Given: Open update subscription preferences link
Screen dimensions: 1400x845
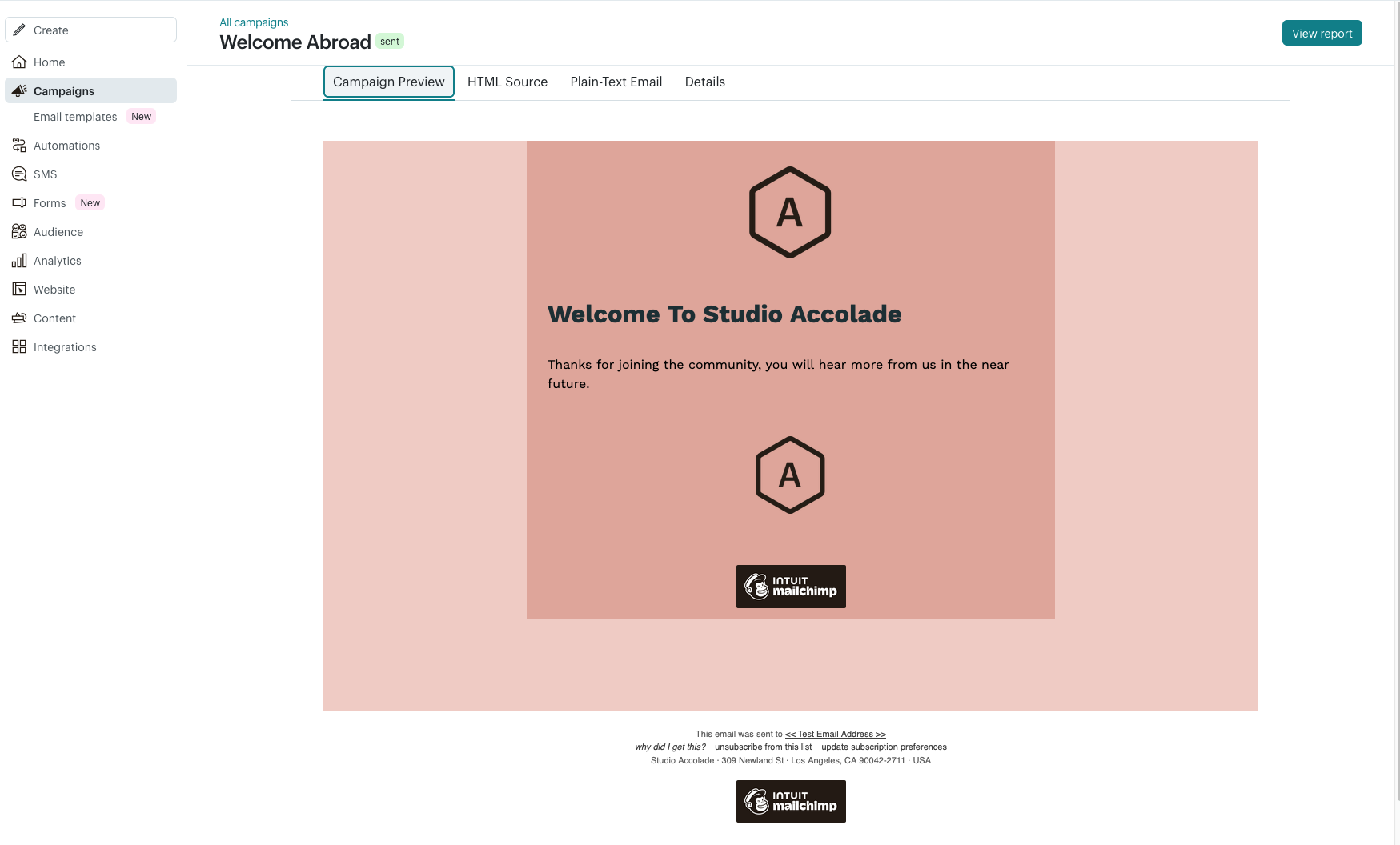Looking at the screenshot, I should point(884,747).
